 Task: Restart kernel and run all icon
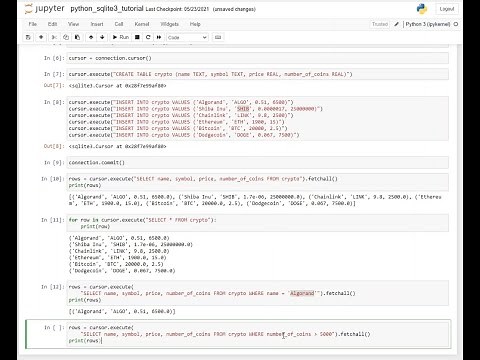coord(159,37)
